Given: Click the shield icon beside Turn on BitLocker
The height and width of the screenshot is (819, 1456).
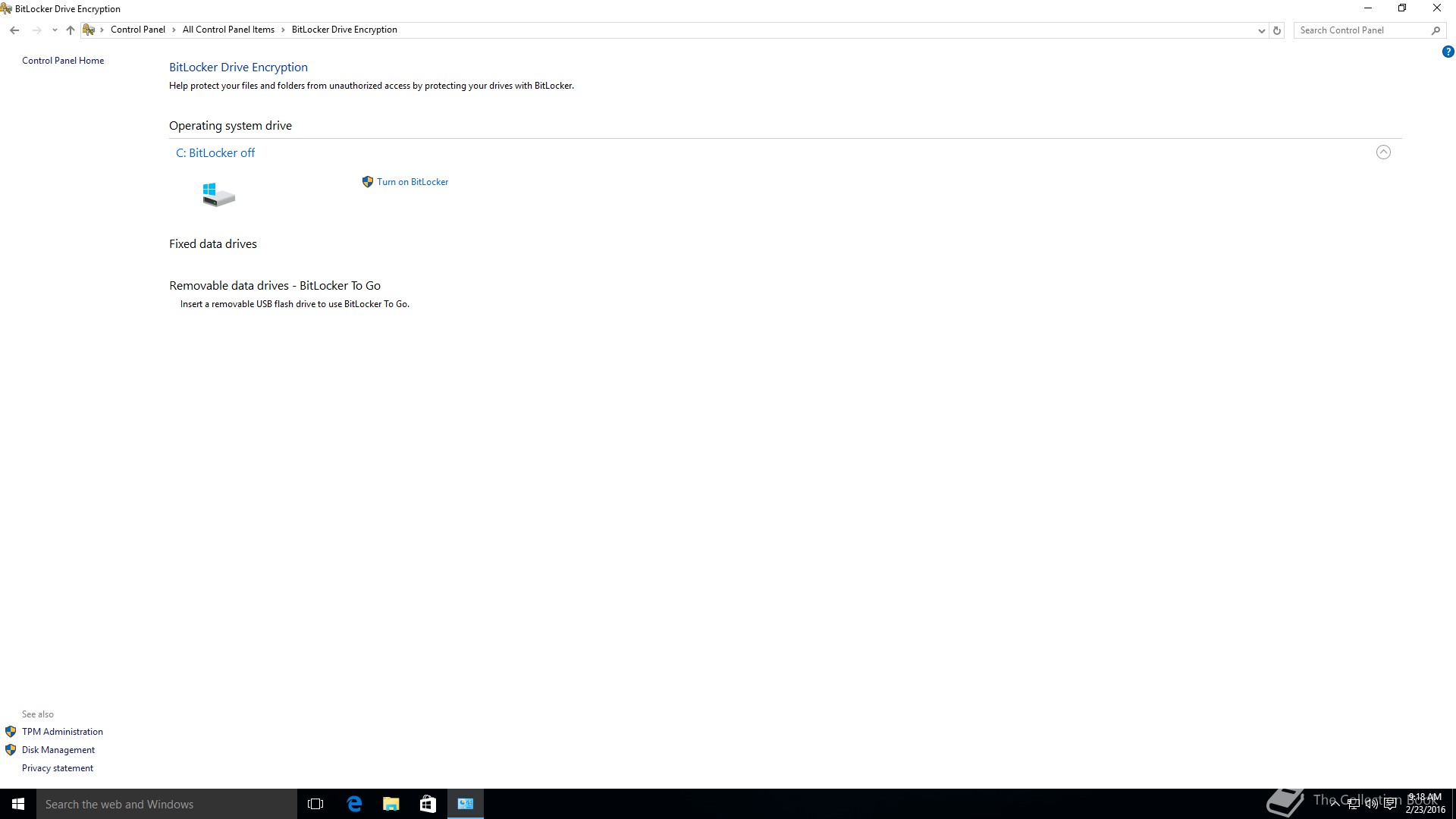Looking at the screenshot, I should coord(368,182).
